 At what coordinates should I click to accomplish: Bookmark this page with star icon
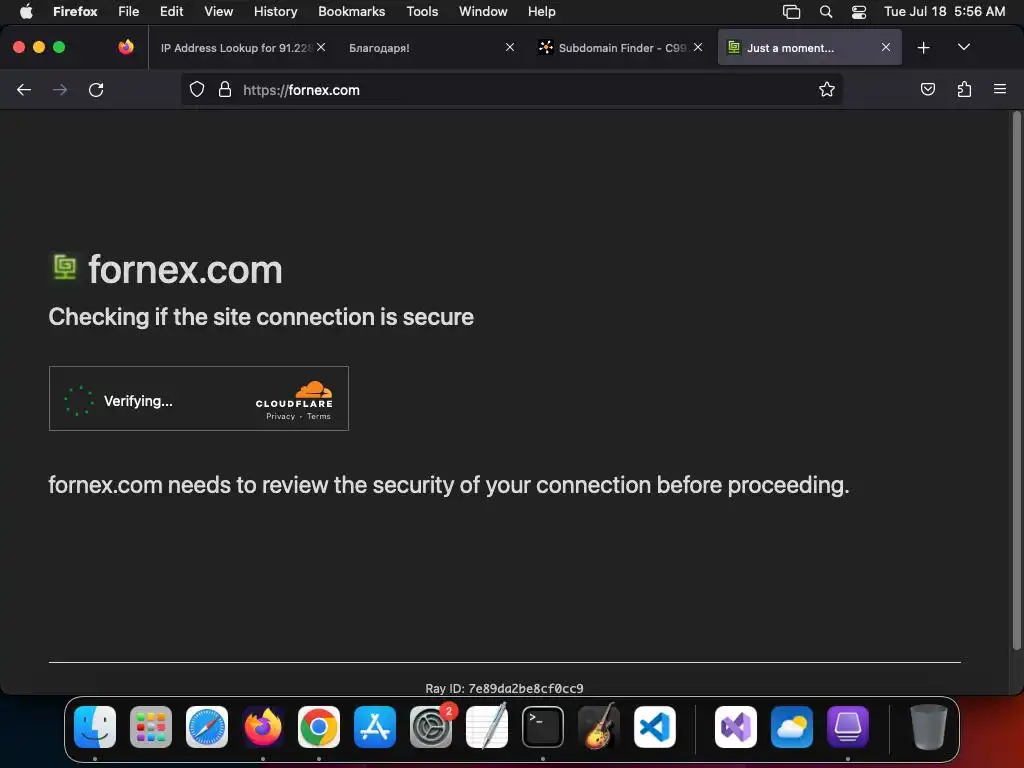pos(827,89)
